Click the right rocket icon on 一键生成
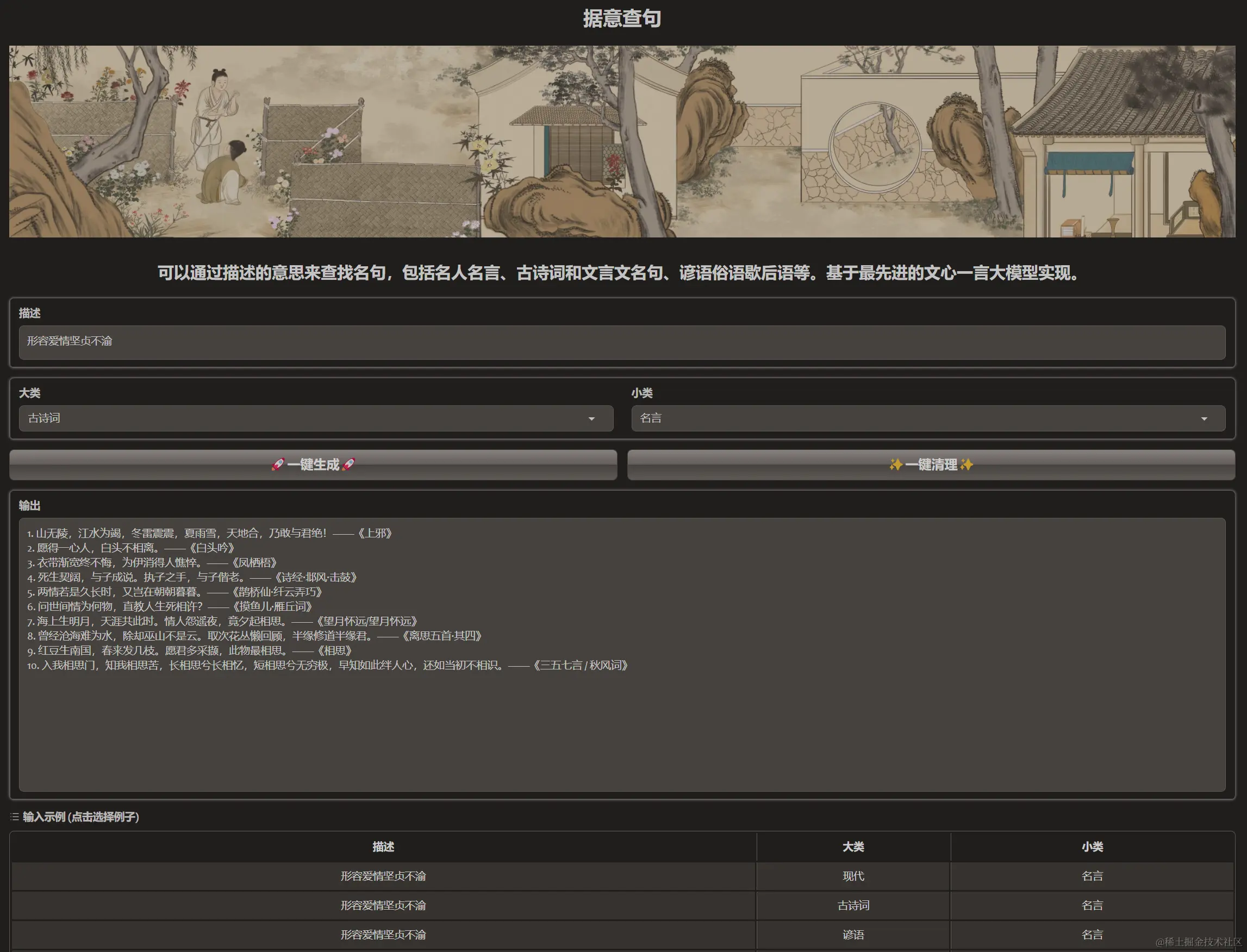This screenshot has width=1247, height=952. coord(348,465)
